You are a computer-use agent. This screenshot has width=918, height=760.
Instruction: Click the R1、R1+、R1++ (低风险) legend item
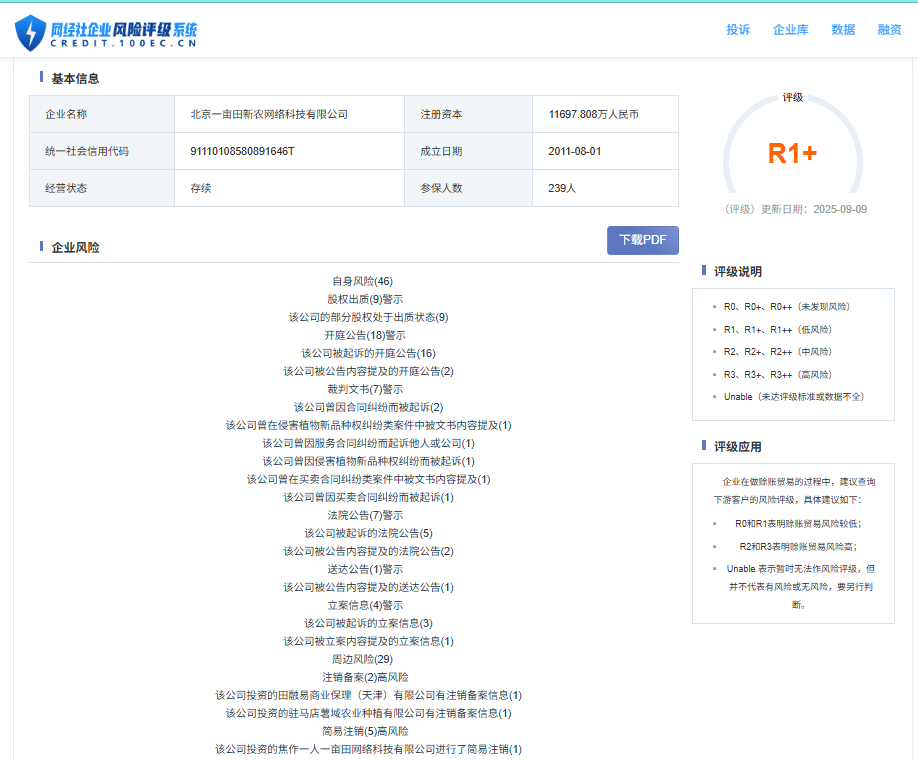point(777,330)
